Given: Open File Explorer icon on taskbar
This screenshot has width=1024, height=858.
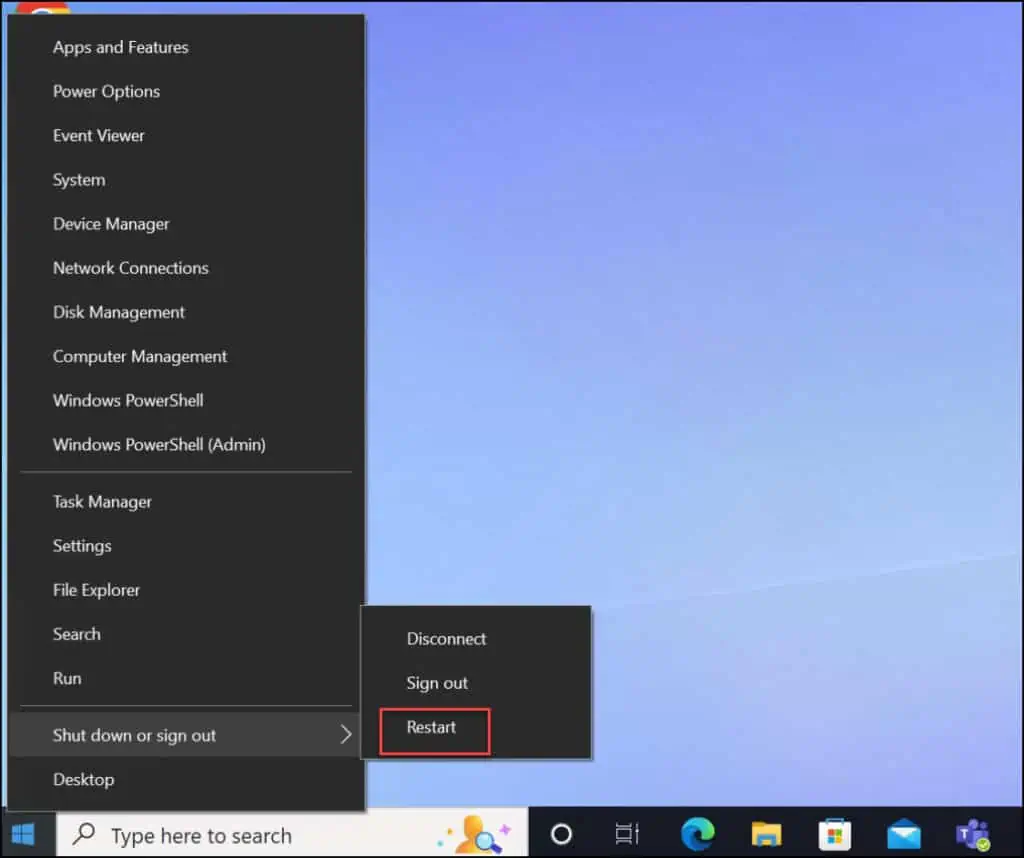Looking at the screenshot, I should click(x=766, y=834).
